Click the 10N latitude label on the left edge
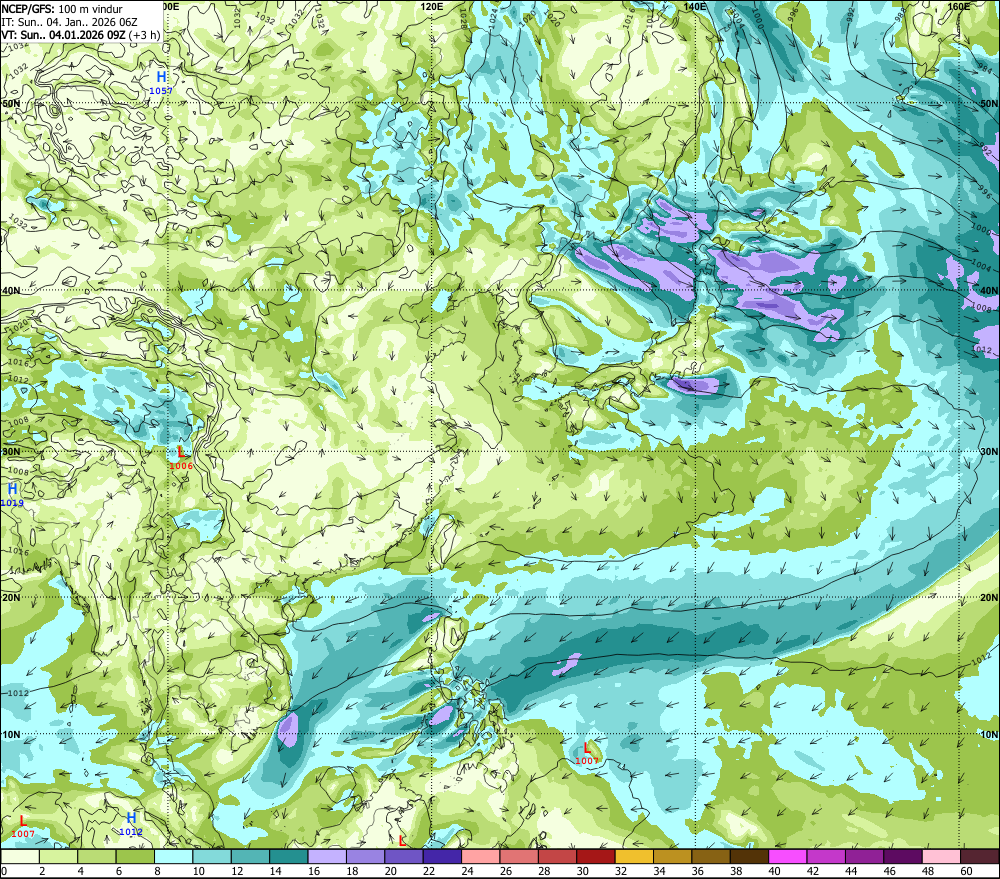 click(11, 735)
